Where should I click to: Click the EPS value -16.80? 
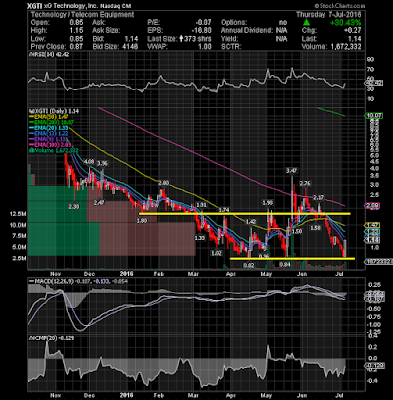tap(201, 31)
